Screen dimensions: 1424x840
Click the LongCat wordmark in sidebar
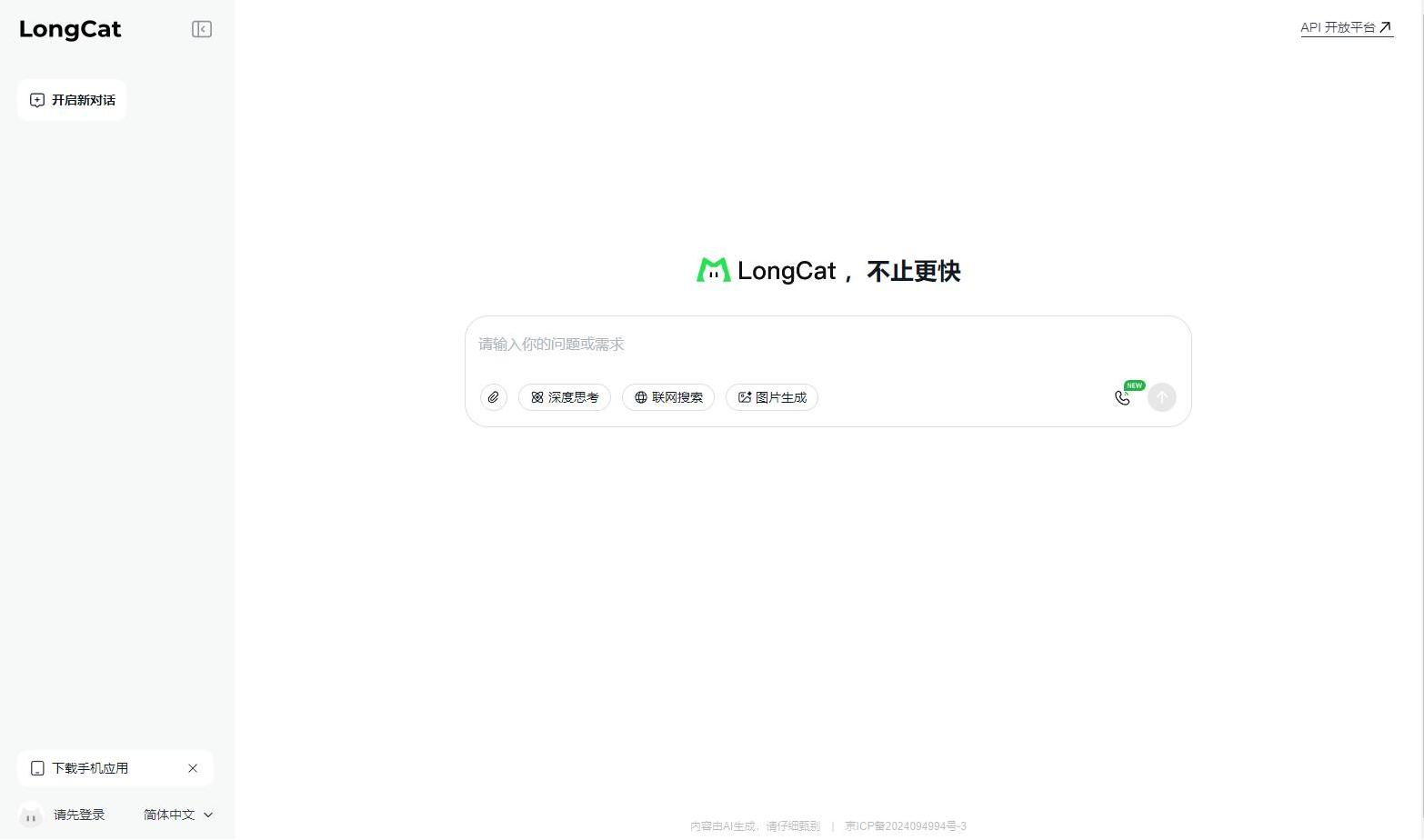pyautogui.click(x=70, y=29)
